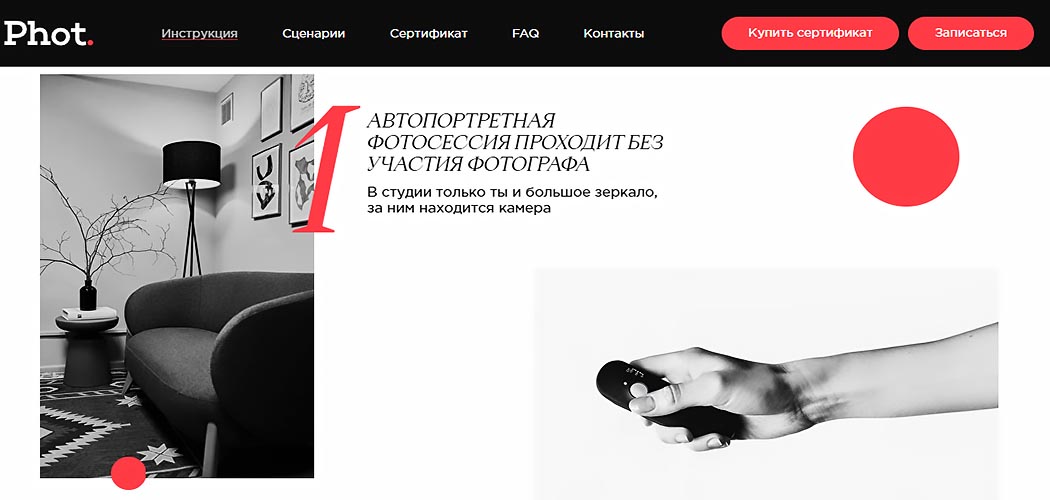Select FAQ in the navigation
1050x500 pixels.
(x=526, y=33)
